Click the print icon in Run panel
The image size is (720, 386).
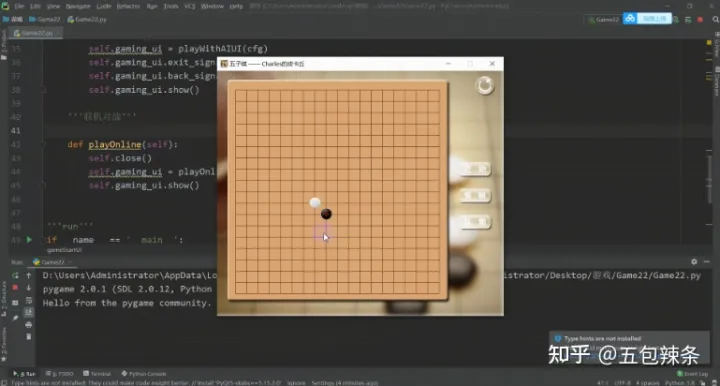[x=28, y=324]
